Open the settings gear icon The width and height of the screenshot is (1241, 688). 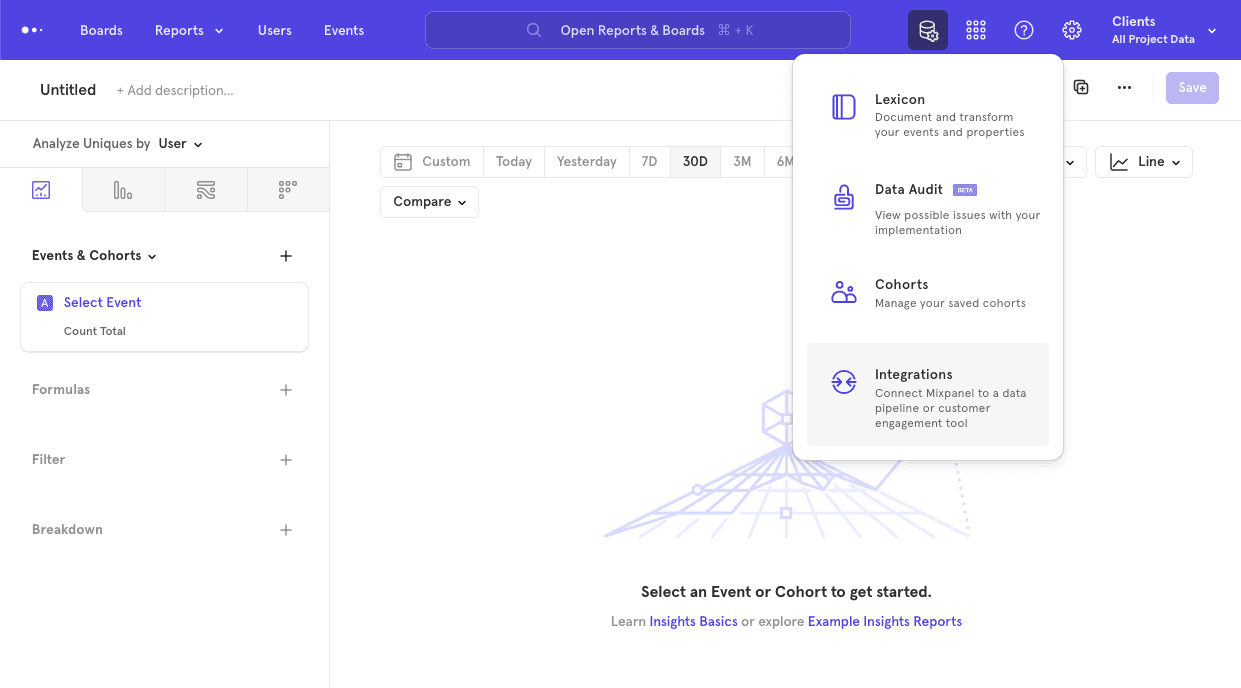(1071, 30)
